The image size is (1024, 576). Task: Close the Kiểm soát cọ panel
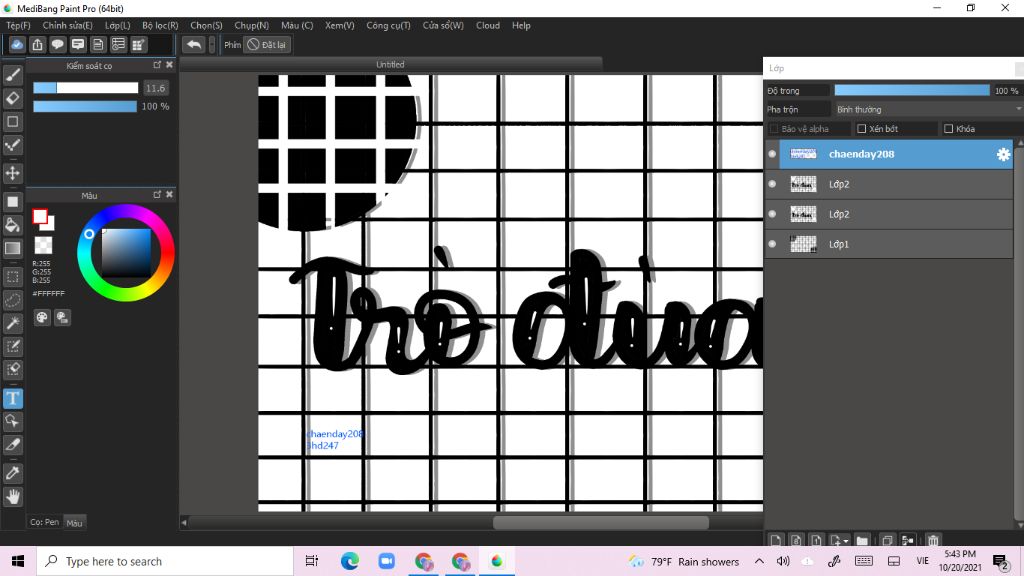pos(169,65)
